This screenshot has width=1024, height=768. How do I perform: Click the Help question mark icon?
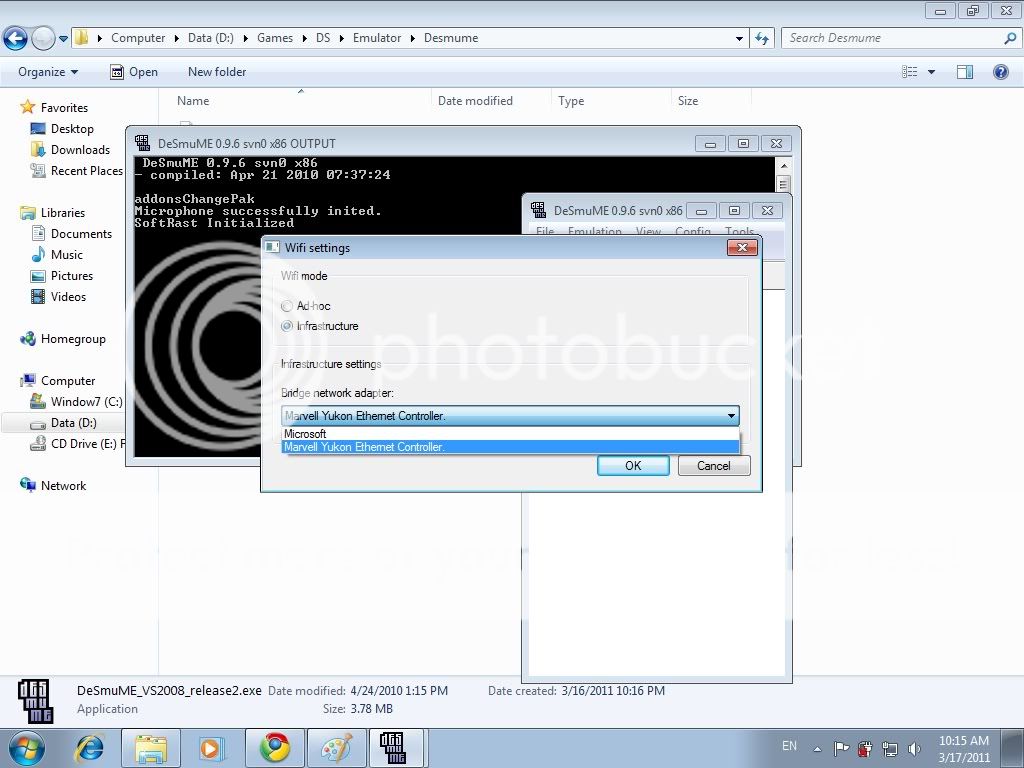tap(1000, 72)
